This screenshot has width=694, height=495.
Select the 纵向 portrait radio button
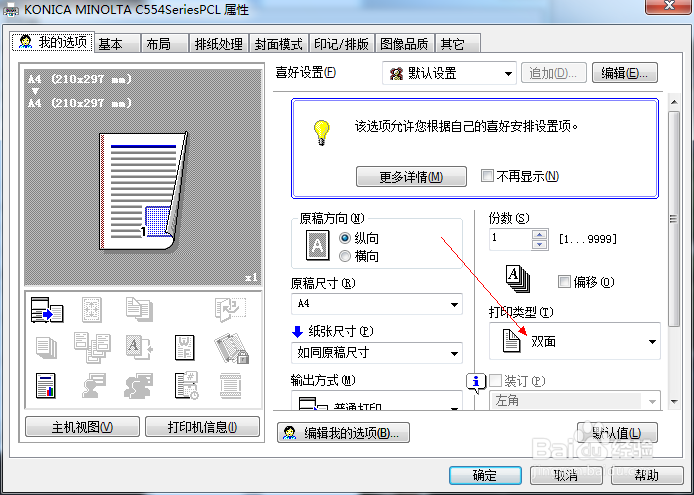(345, 238)
